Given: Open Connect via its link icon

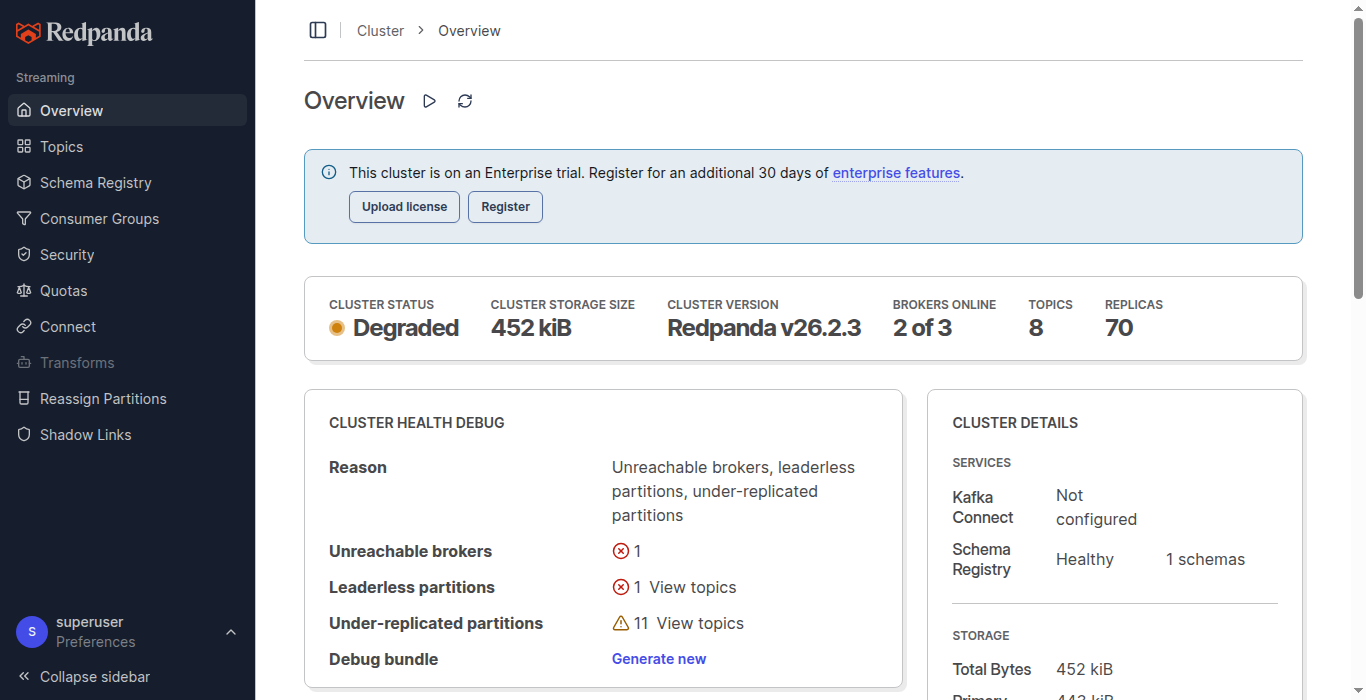Looking at the screenshot, I should click(24, 327).
